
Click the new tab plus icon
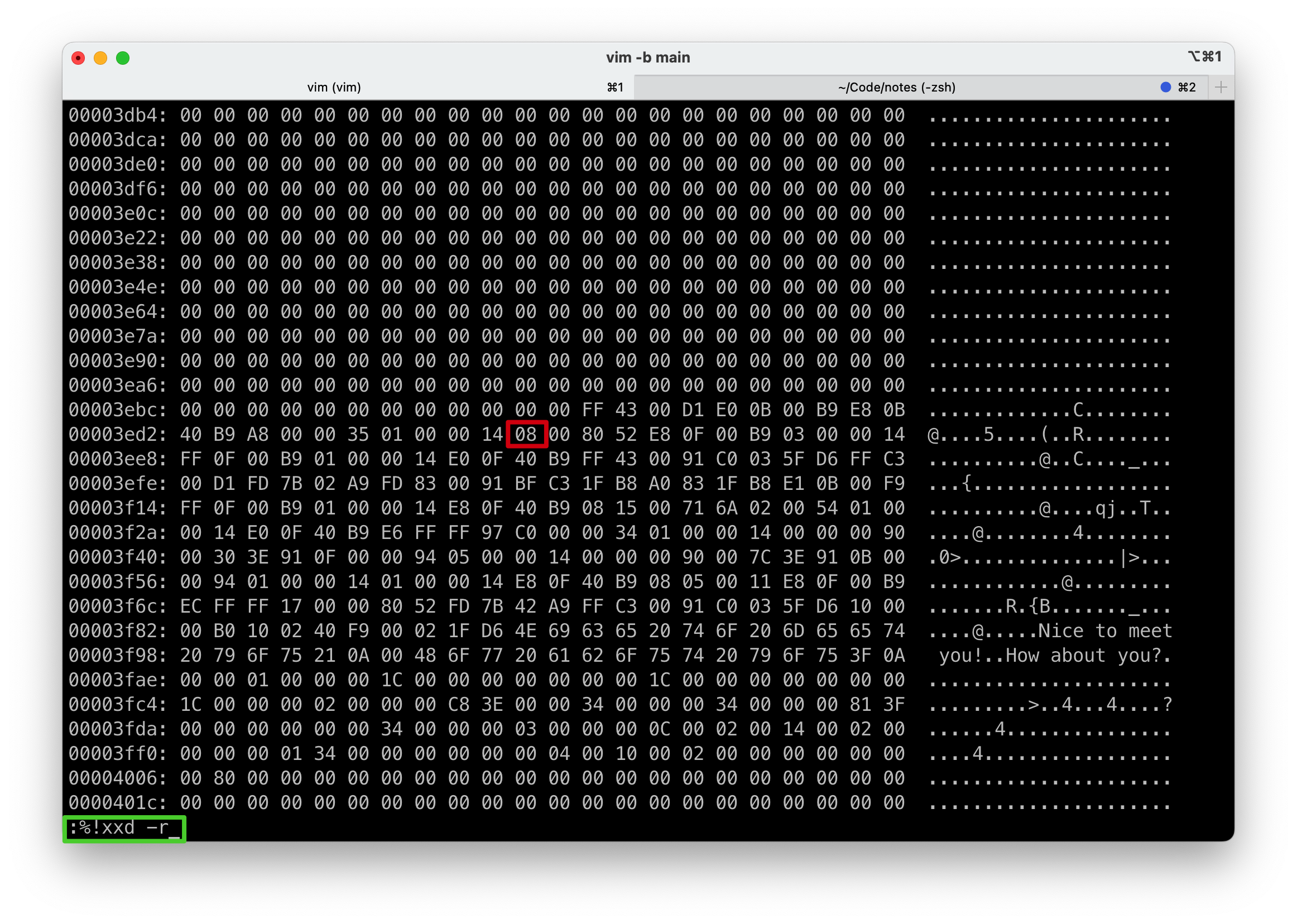pos(1220,87)
